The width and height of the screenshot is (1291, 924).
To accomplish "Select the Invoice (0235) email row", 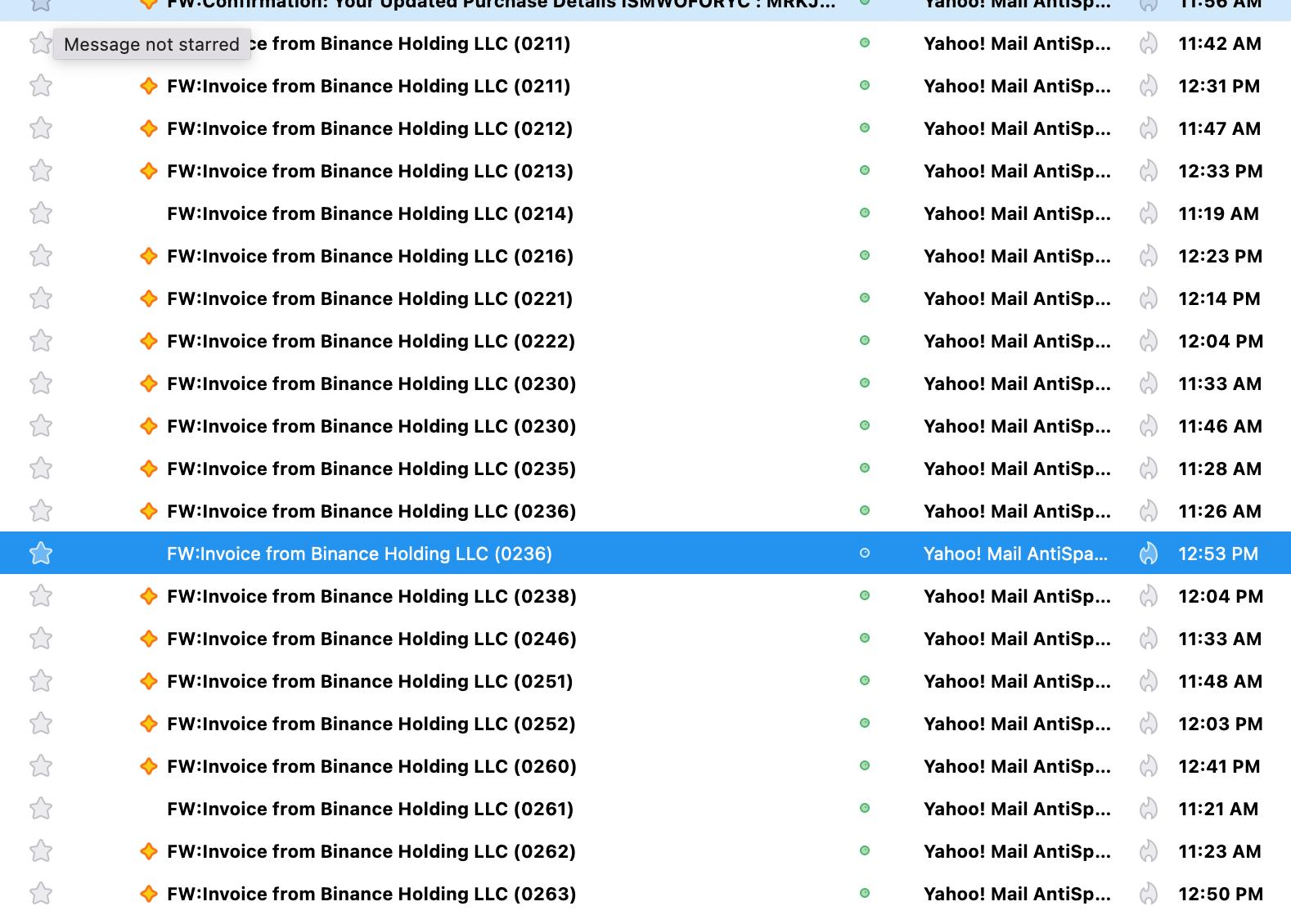I will coord(371,469).
